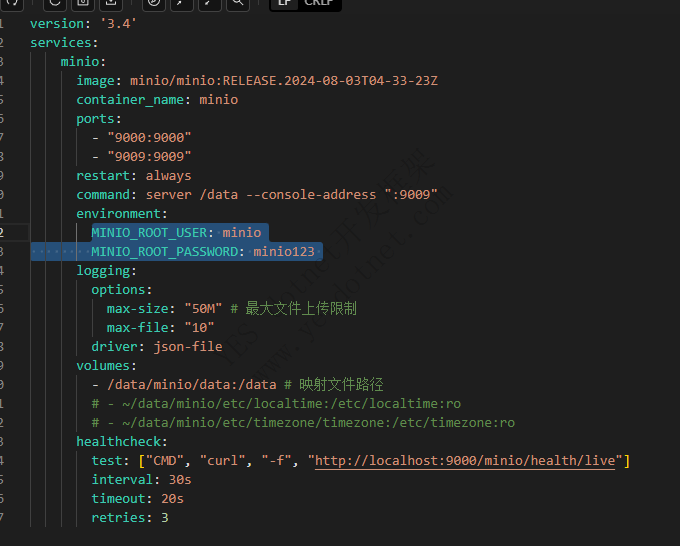Click the "restart" key
Screen dimensions: 680x546
tap(103, 176)
